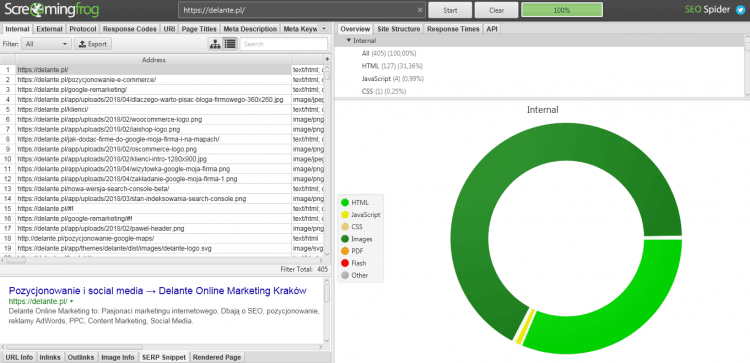750x363 pixels.
Task: Open the Response Codes tab
Action: [130, 29]
